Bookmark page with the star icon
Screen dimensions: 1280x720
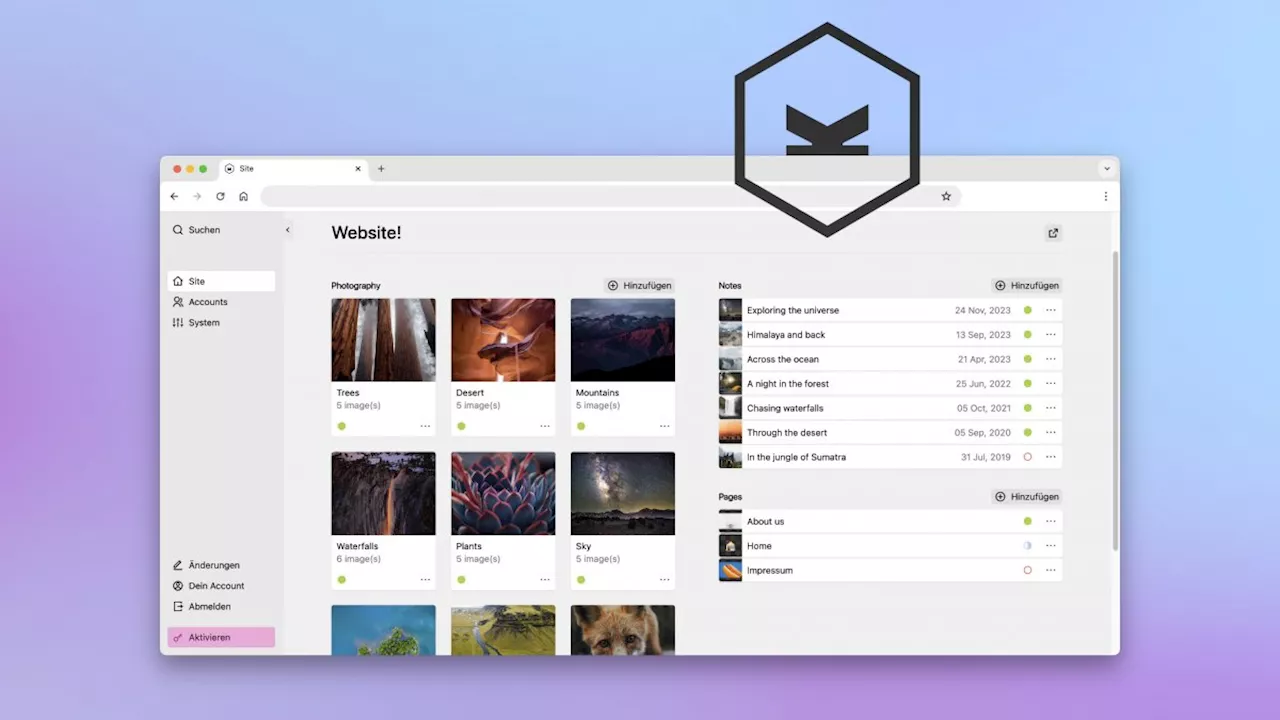[x=946, y=196]
